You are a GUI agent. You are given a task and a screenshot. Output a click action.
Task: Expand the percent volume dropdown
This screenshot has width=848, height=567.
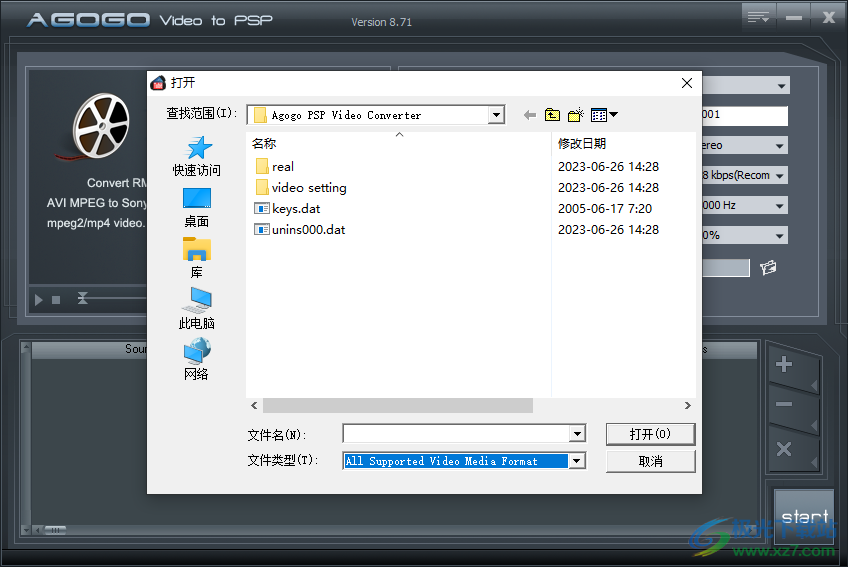(779, 235)
